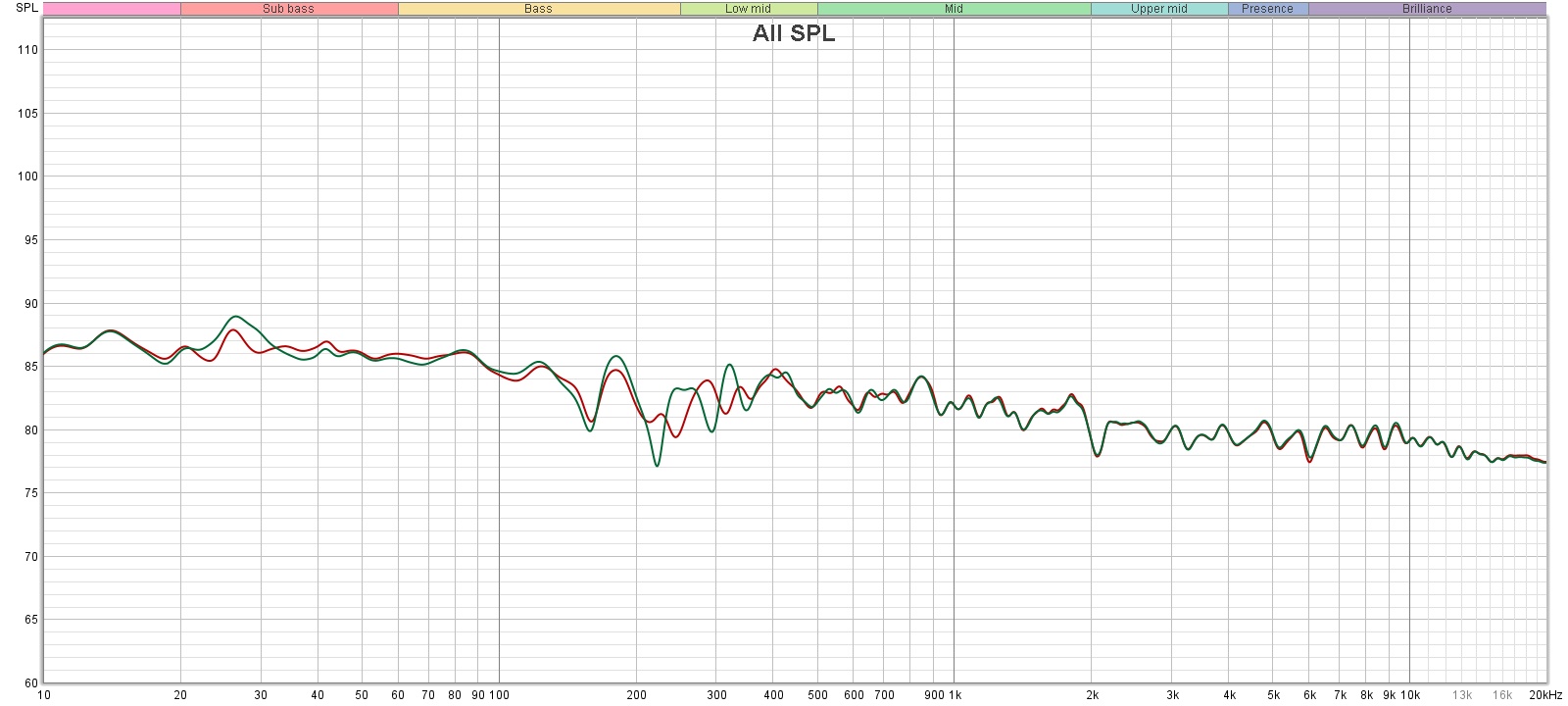The height and width of the screenshot is (706, 1568).
Task: Click the 13k frequency axis label
Action: pyautogui.click(x=1462, y=695)
